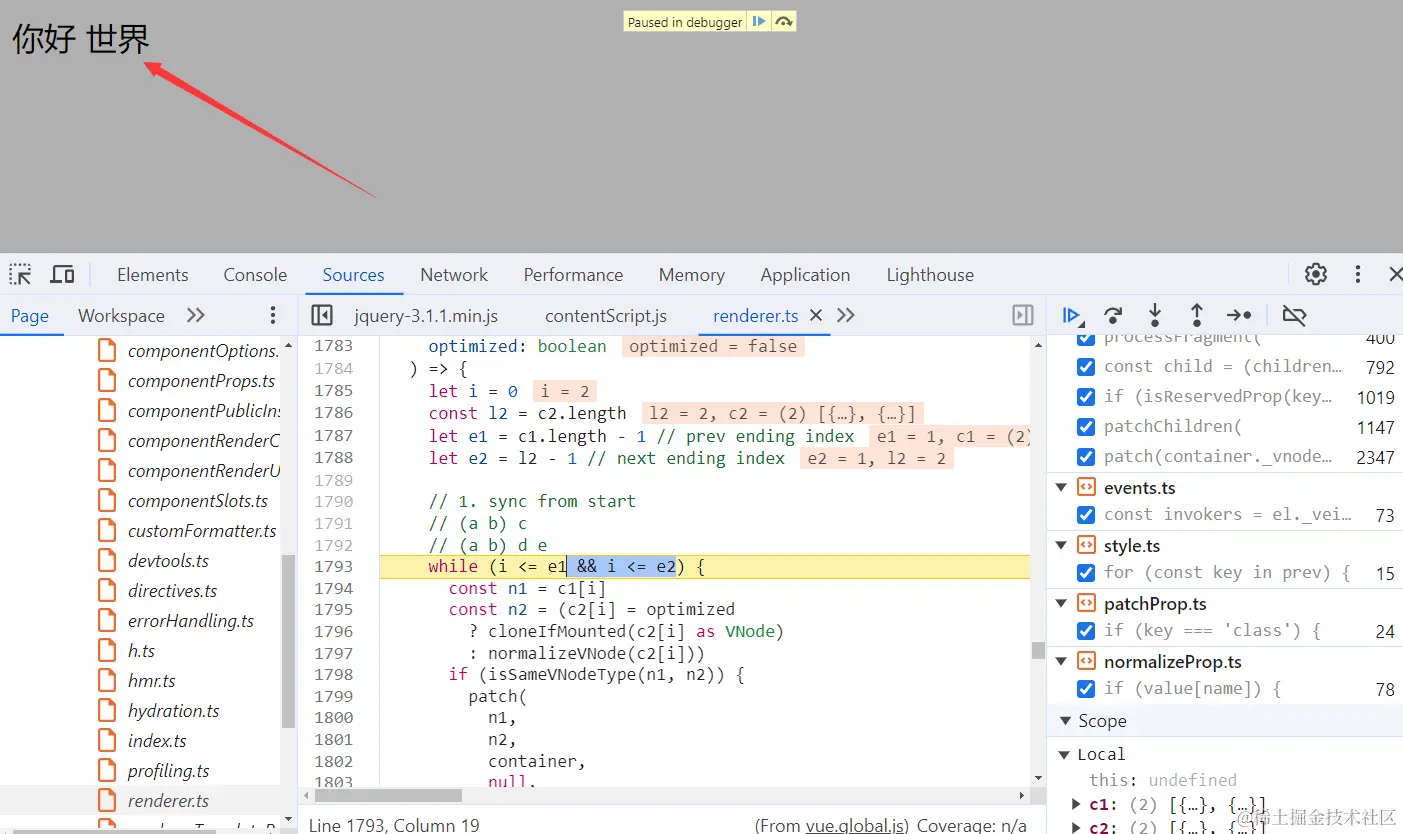This screenshot has width=1403, height=834.
Task: Open componentSlots.ts file
Action: coord(198,501)
